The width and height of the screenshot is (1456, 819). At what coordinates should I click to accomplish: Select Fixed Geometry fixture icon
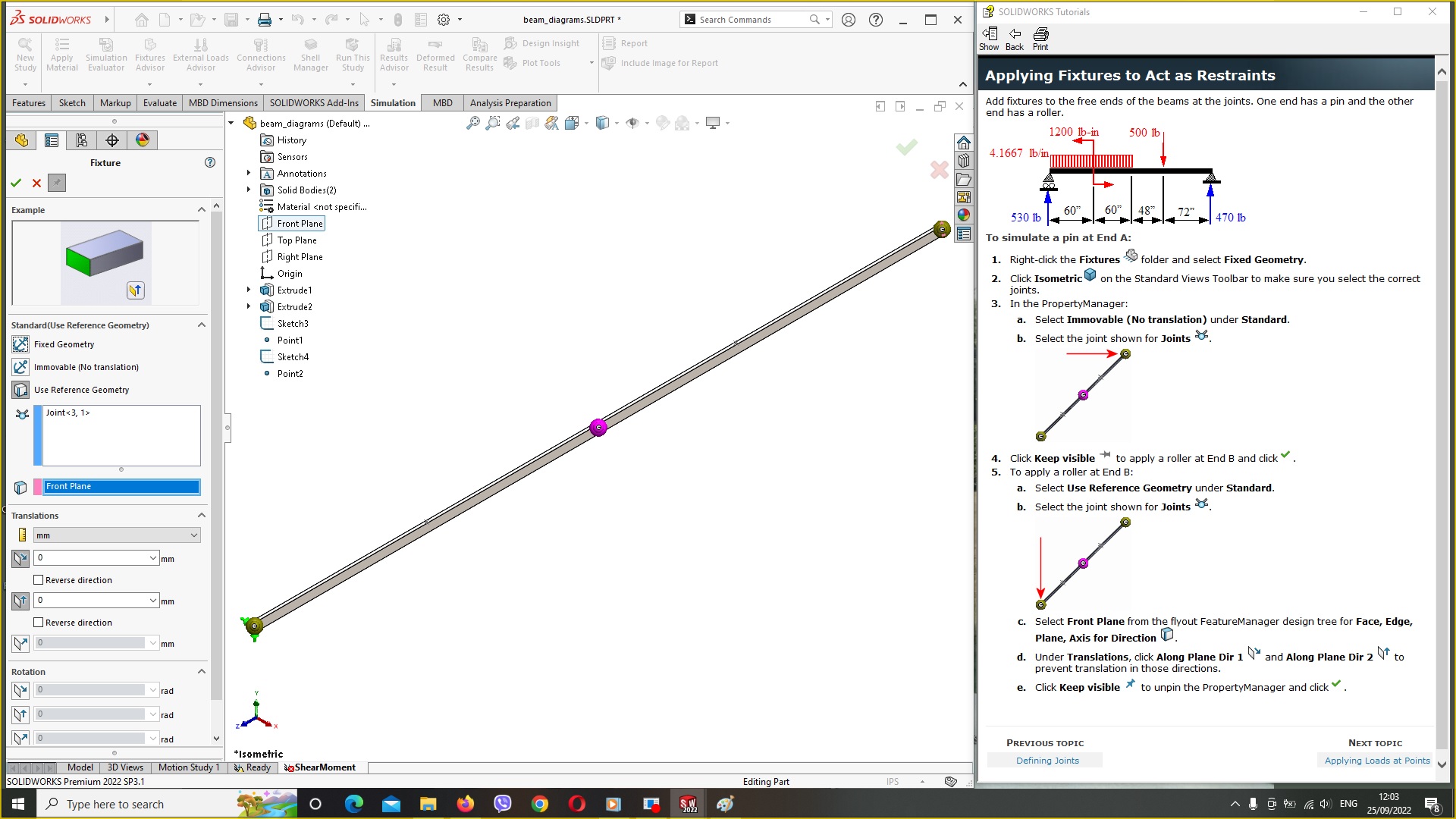point(20,344)
